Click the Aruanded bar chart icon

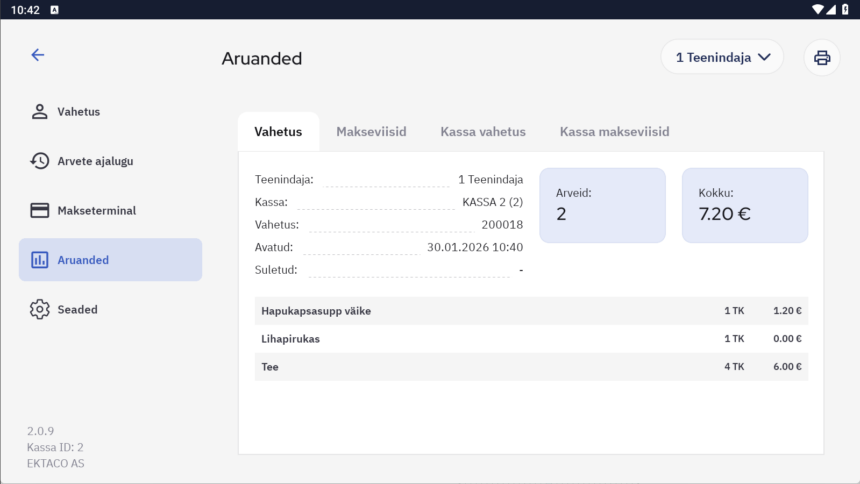pos(40,260)
